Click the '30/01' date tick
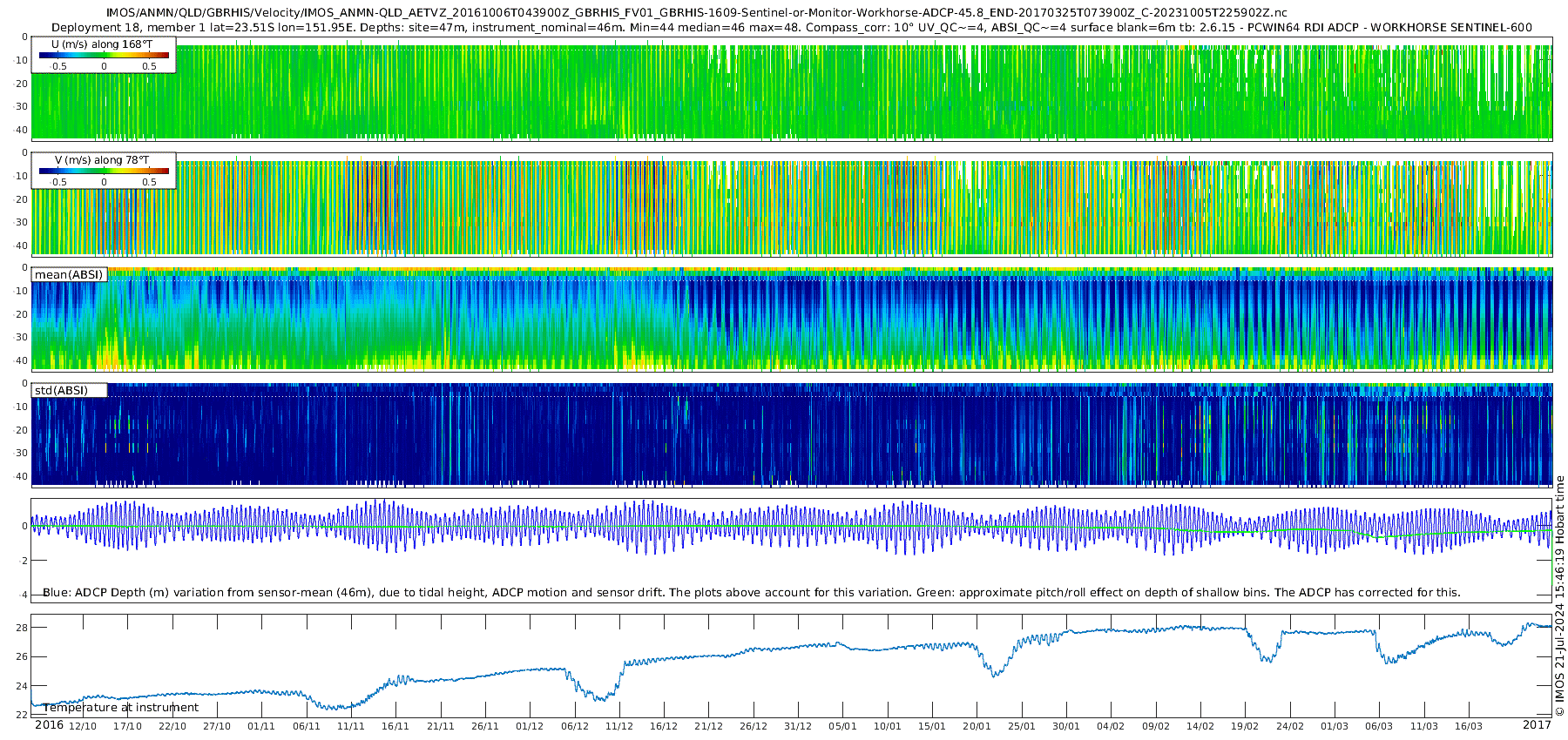The image size is (1568, 740). coord(1066,726)
